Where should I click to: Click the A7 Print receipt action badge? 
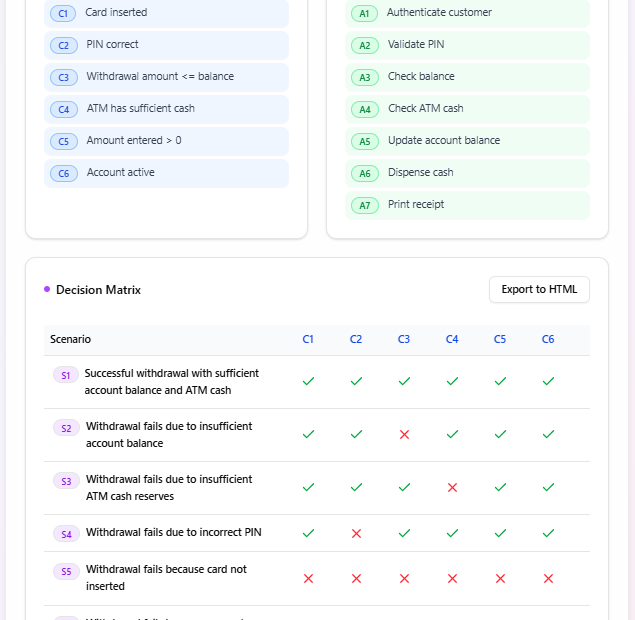click(365, 205)
